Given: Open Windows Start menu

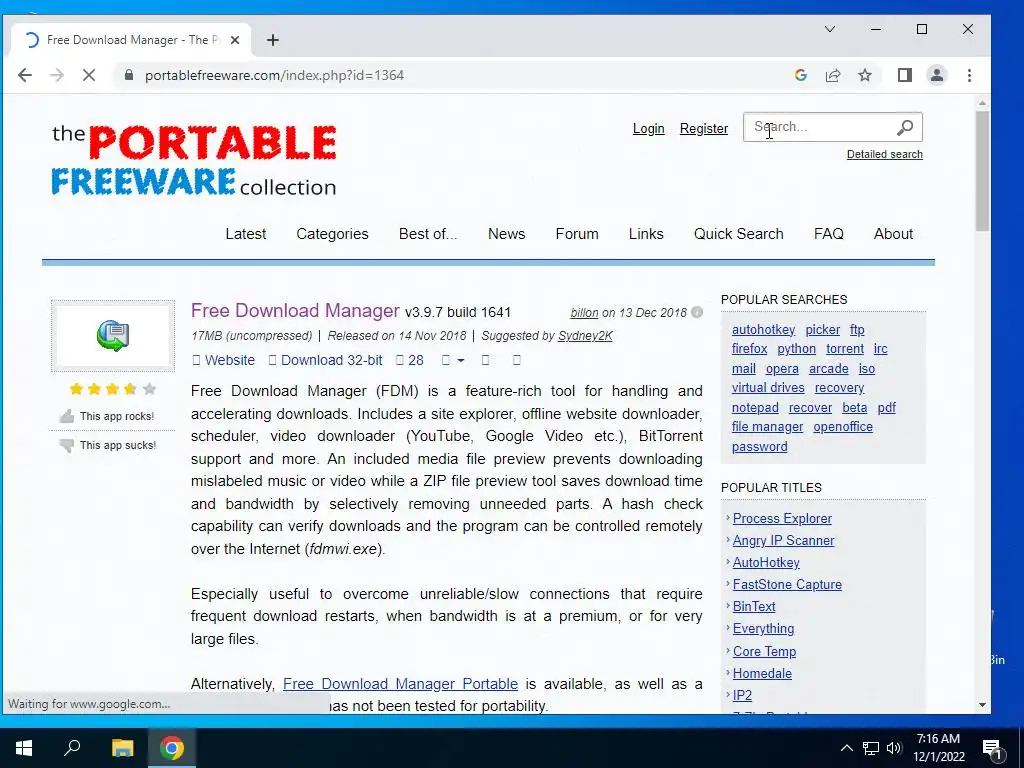Looking at the screenshot, I should [24, 748].
